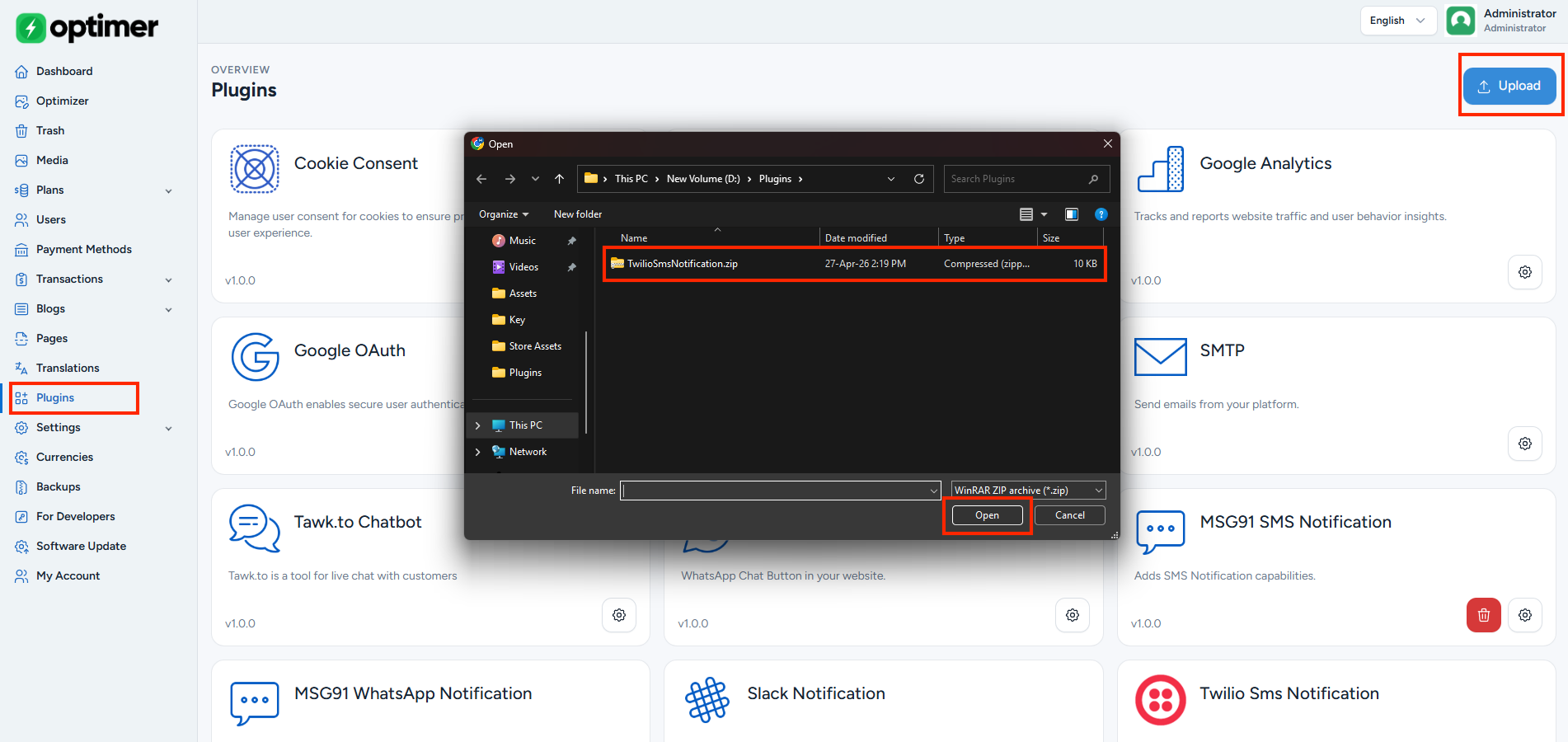Image resolution: width=1568 pixels, height=742 pixels.
Task: Open the Key folder in navigation pane
Action: pyautogui.click(x=517, y=320)
